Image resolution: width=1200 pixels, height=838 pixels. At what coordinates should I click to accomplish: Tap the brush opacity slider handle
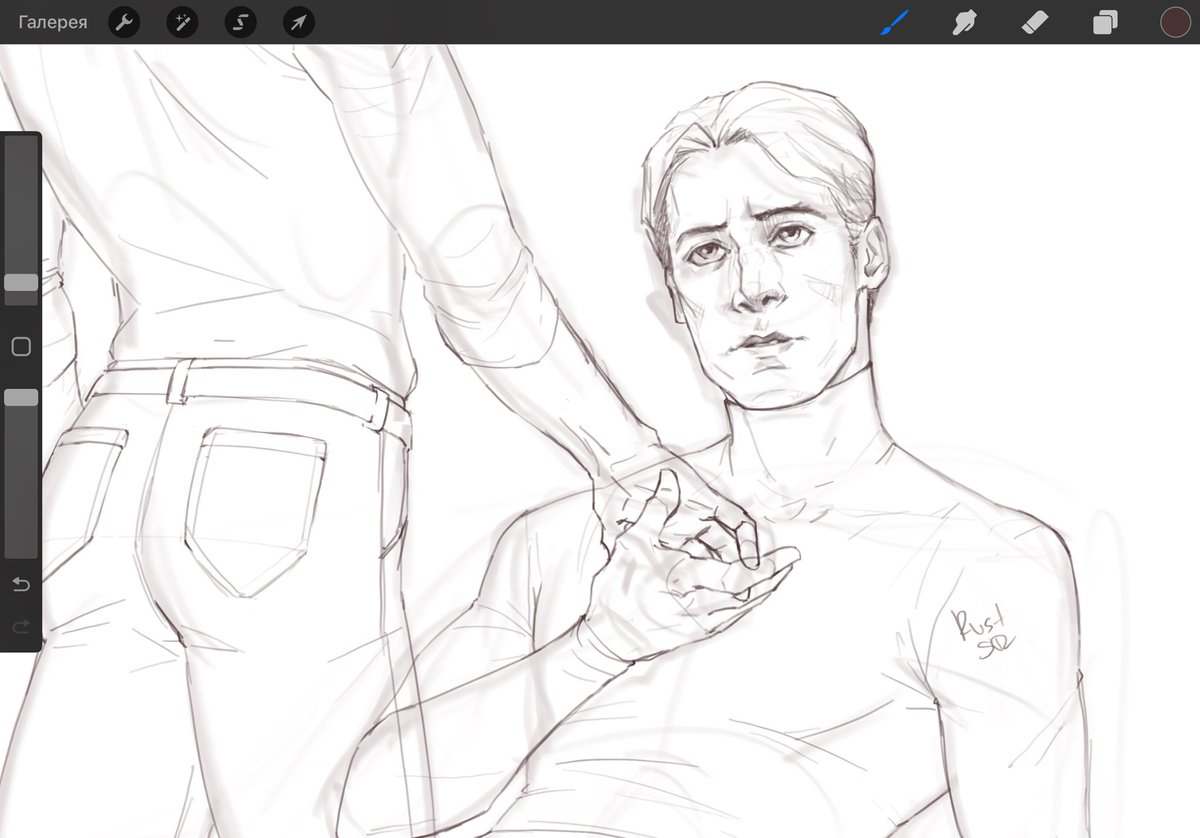pos(21,397)
